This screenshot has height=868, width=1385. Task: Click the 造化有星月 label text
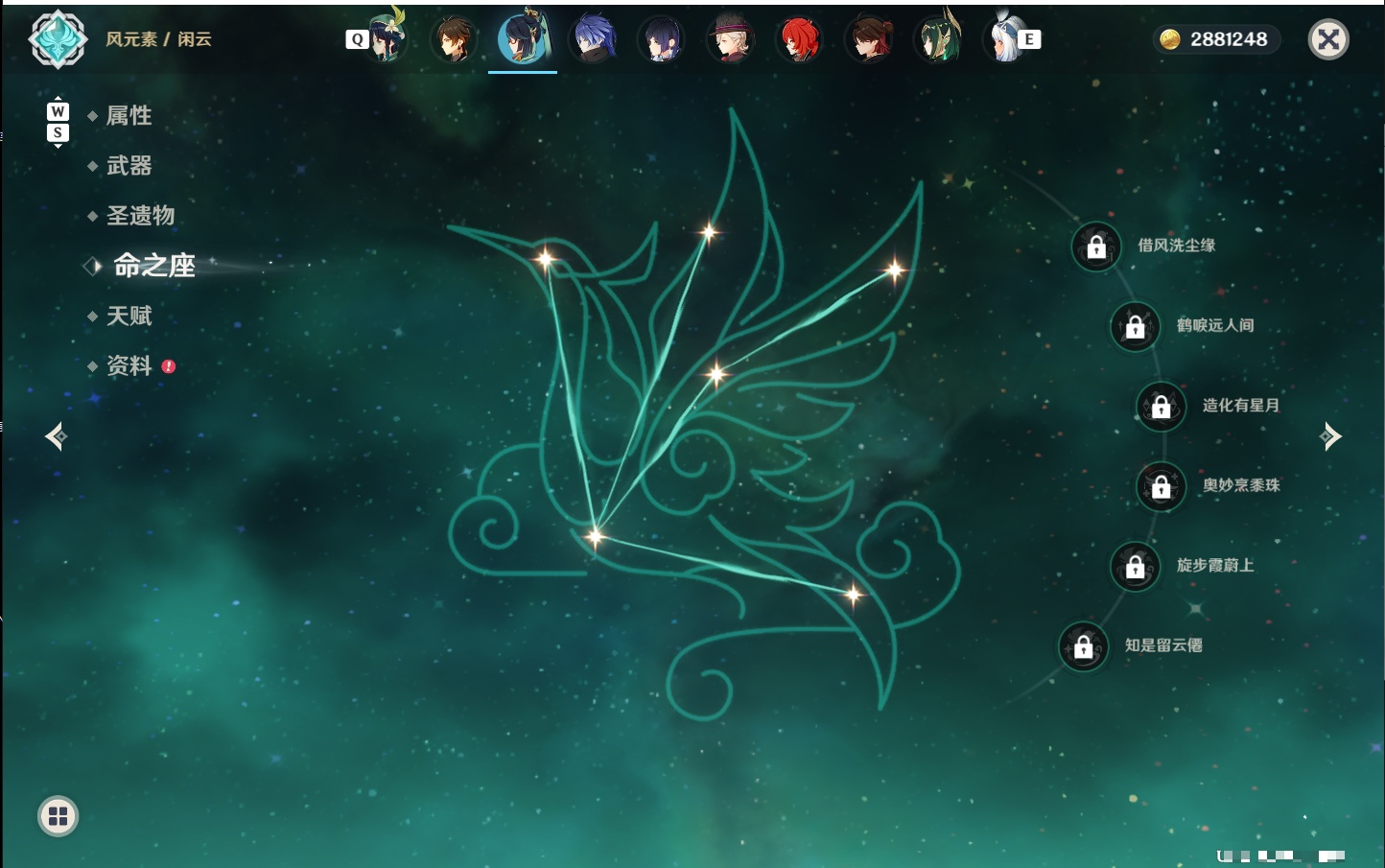[x=1241, y=405]
